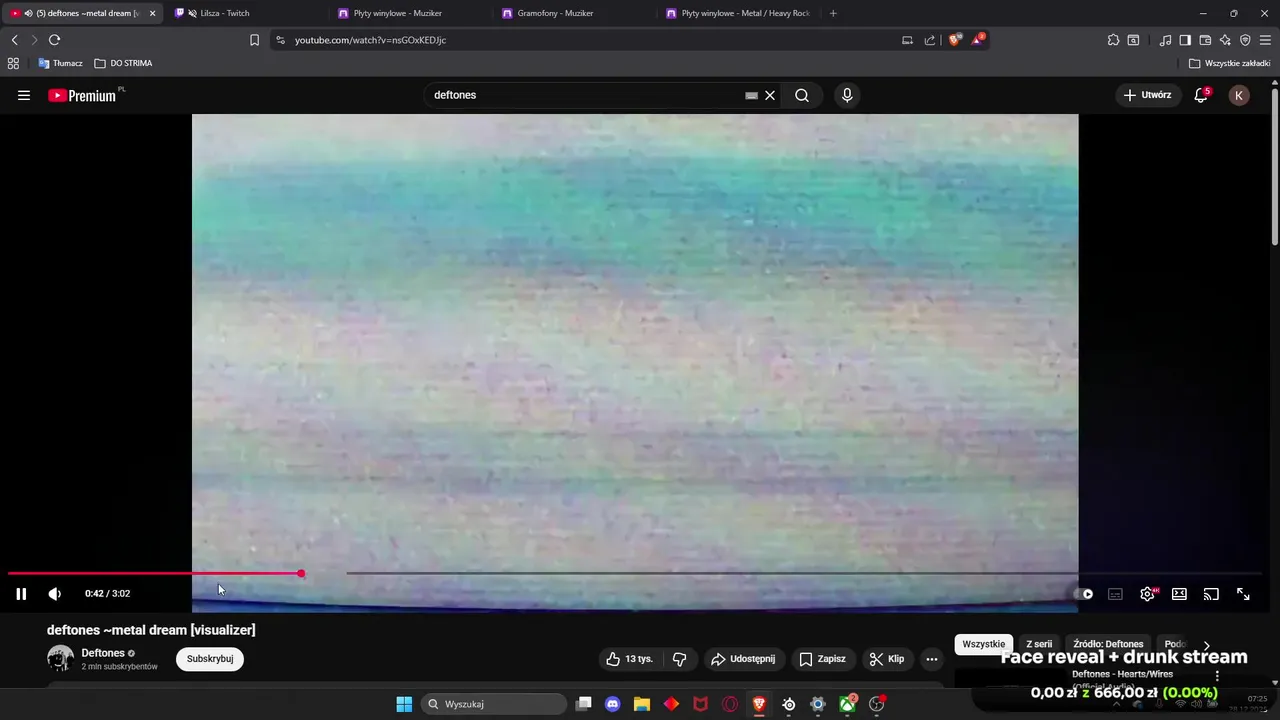Viewport: 1280px width, 720px height.
Task: Toggle the browser sidebar panel
Action: pyautogui.click(x=1185, y=40)
